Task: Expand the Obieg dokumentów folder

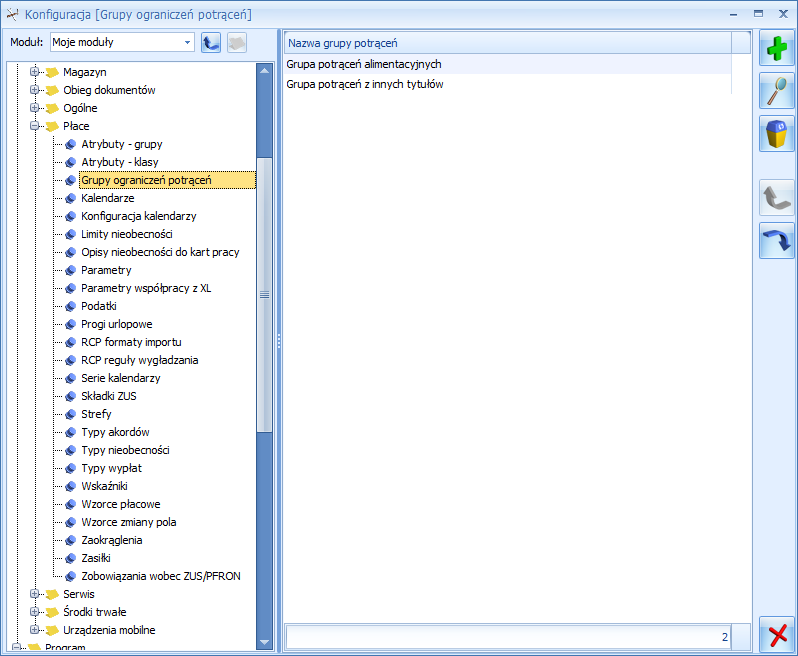Action: coord(34,90)
